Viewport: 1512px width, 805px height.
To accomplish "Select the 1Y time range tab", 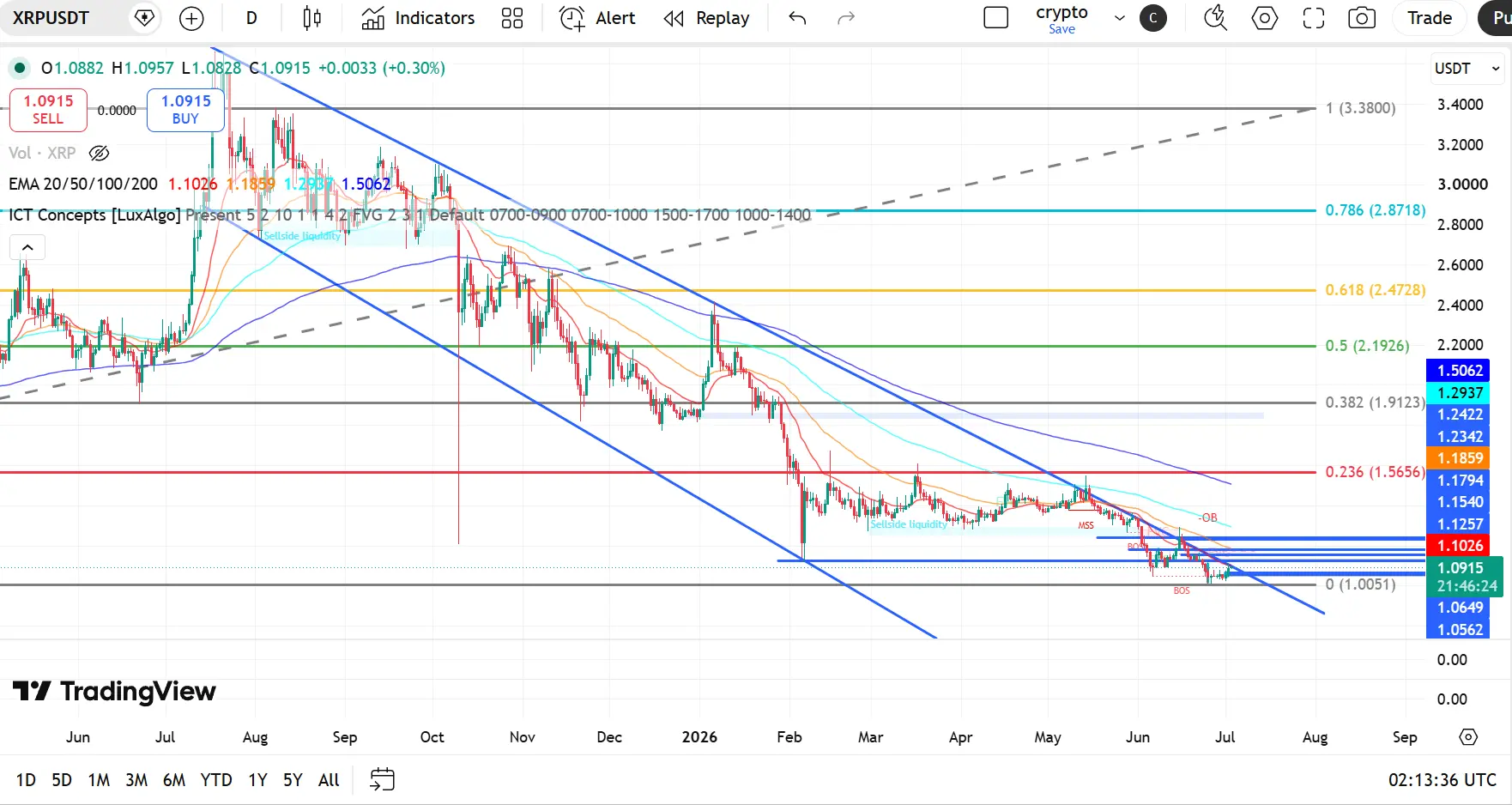I will [x=257, y=780].
